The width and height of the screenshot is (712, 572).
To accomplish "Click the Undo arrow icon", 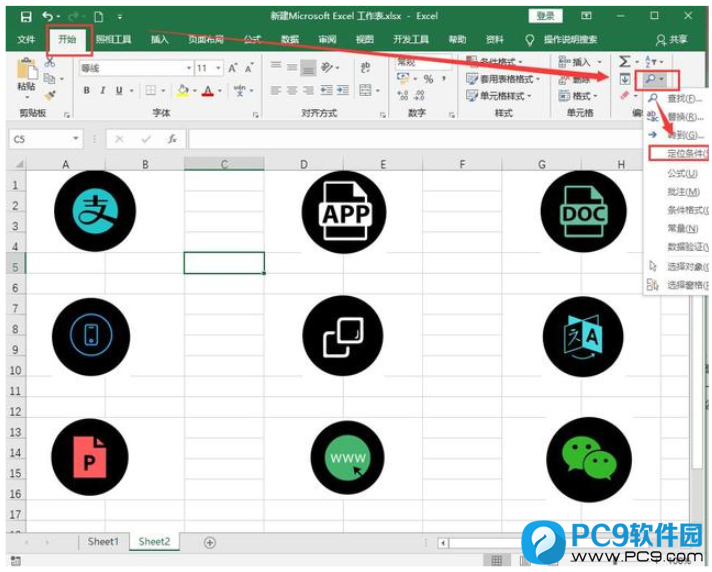I will point(48,17).
